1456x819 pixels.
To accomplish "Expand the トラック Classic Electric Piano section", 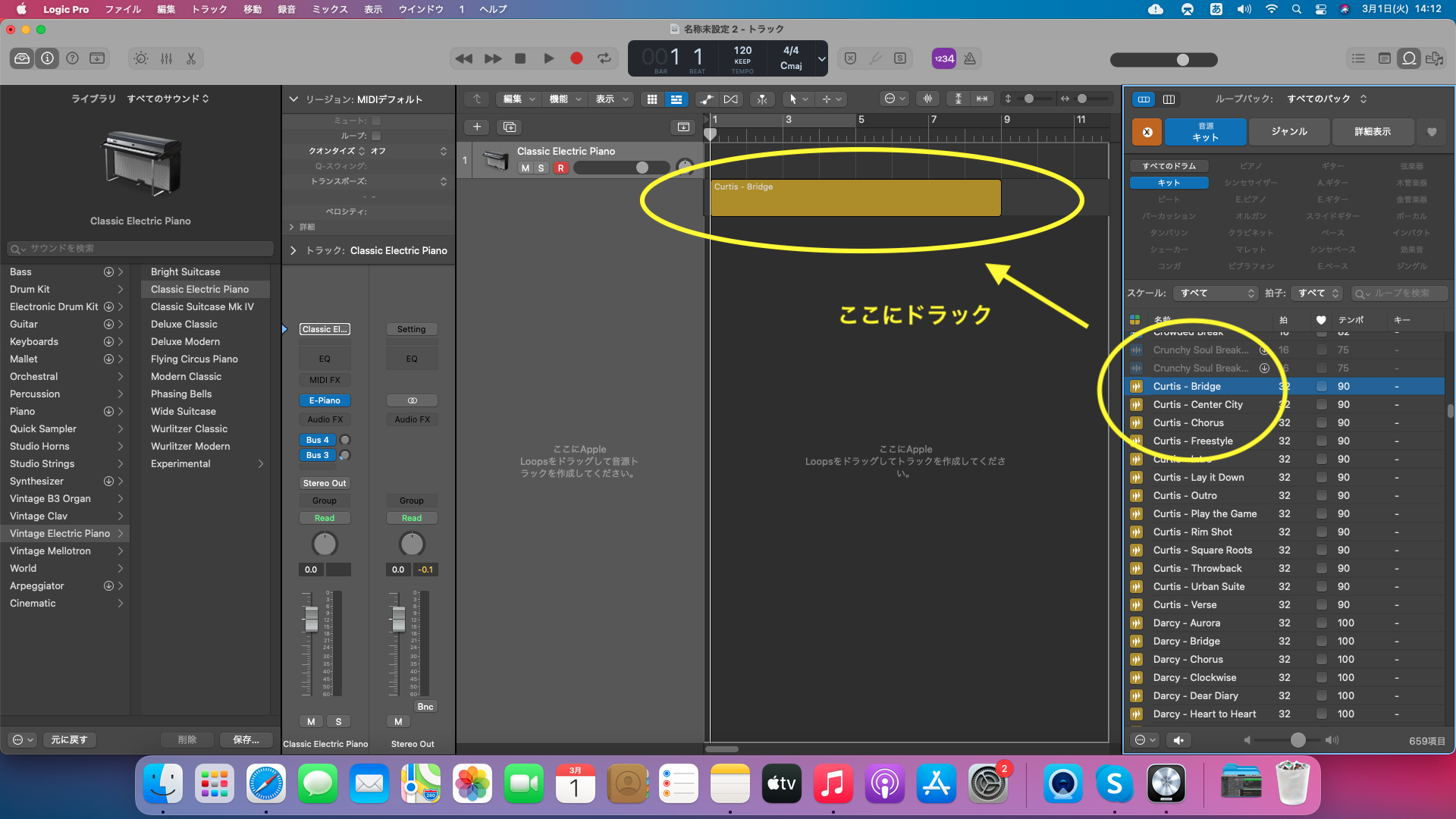I will pyautogui.click(x=293, y=250).
